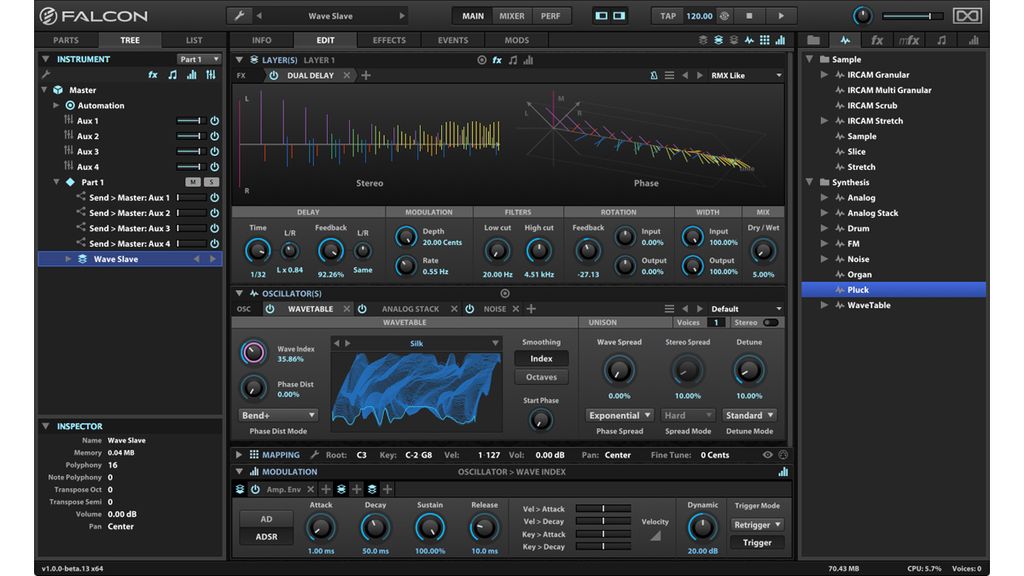Viewport: 1024px width, 576px height.
Task: Select the ADSR envelope button
Action: click(x=266, y=537)
